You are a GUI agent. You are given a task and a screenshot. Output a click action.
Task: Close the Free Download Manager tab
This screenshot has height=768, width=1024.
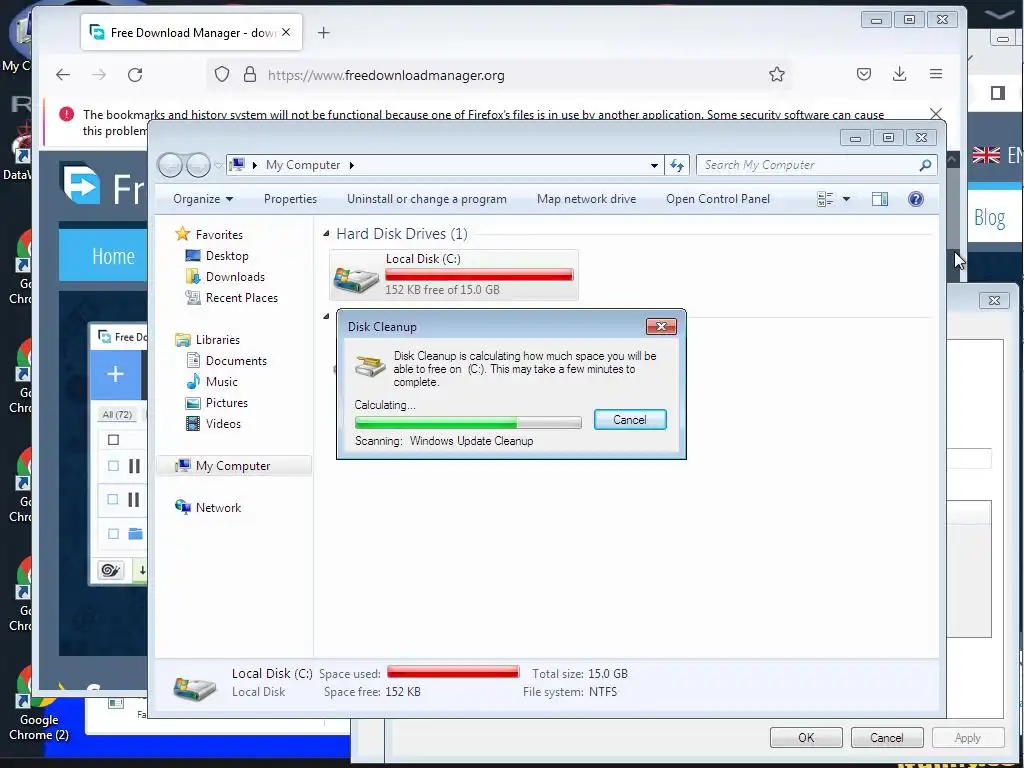[x=286, y=32]
